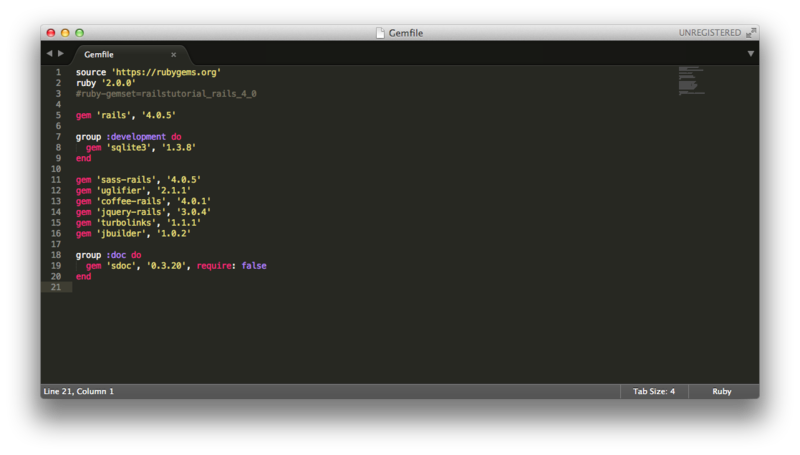
Task: Click the 'coffee-rails' gem string
Action: tap(131, 201)
